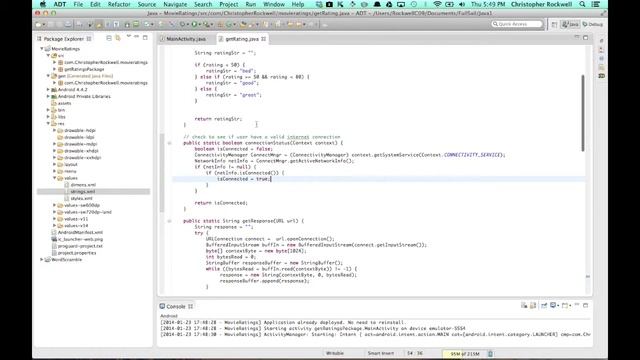This screenshot has height=360, width=640.
Task: Click the Writable status bar field
Action: coord(335,353)
